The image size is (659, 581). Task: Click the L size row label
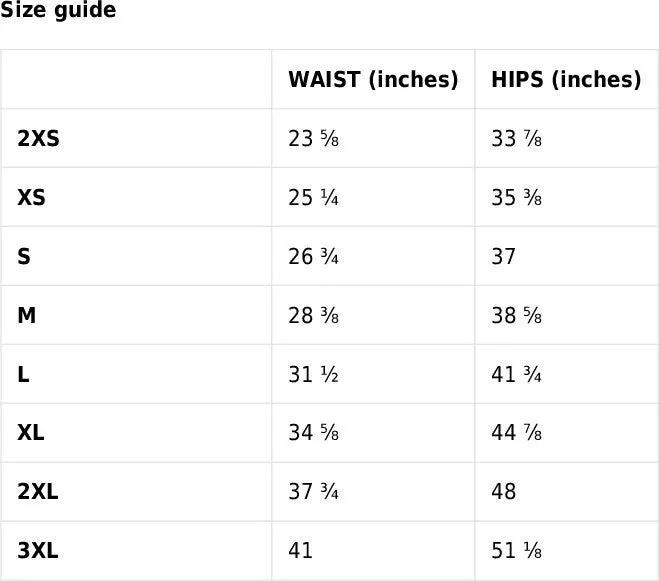23,375
